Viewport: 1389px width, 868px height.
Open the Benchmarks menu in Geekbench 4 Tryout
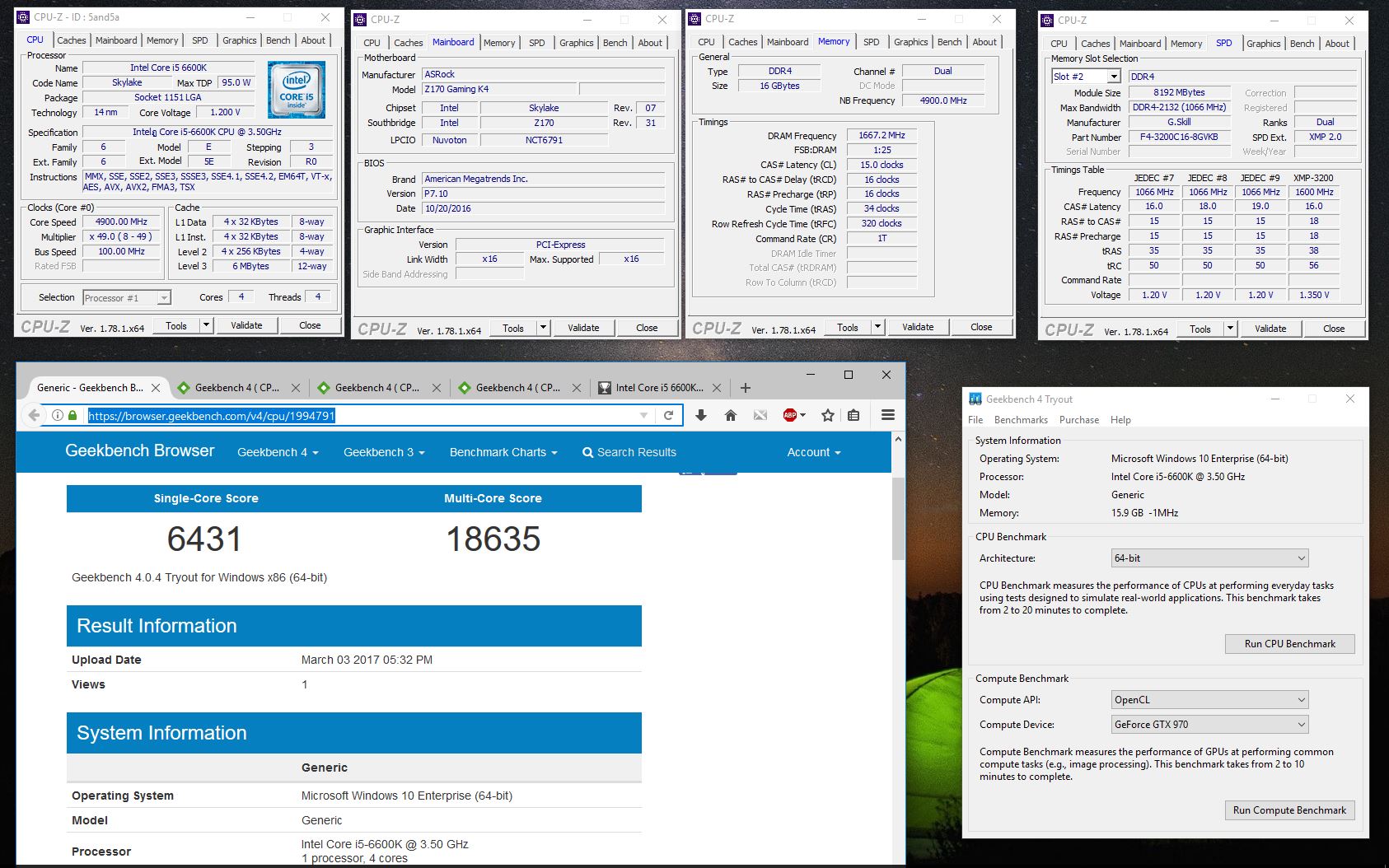click(1021, 419)
